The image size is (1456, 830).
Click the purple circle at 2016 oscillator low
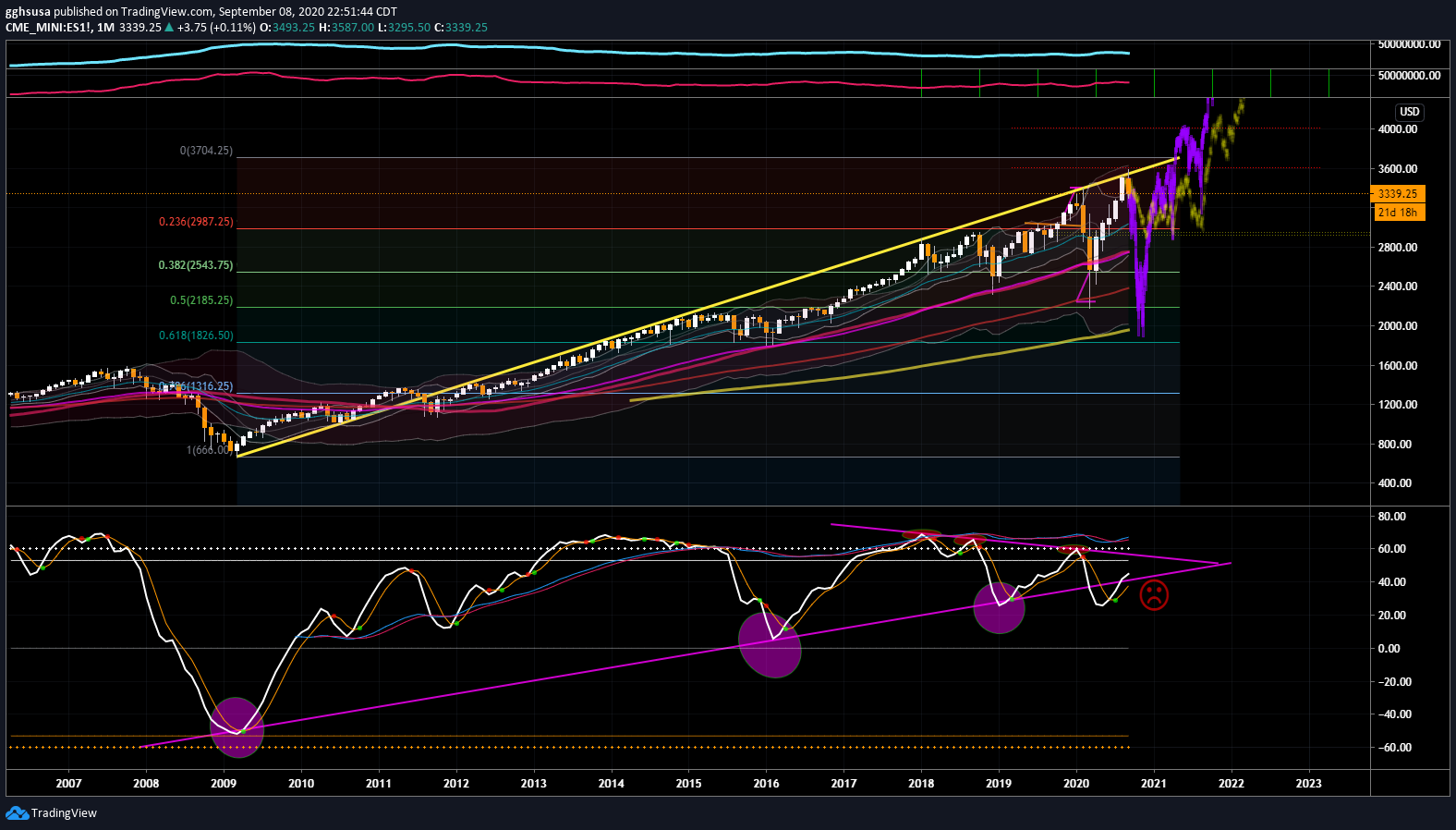pos(770,643)
